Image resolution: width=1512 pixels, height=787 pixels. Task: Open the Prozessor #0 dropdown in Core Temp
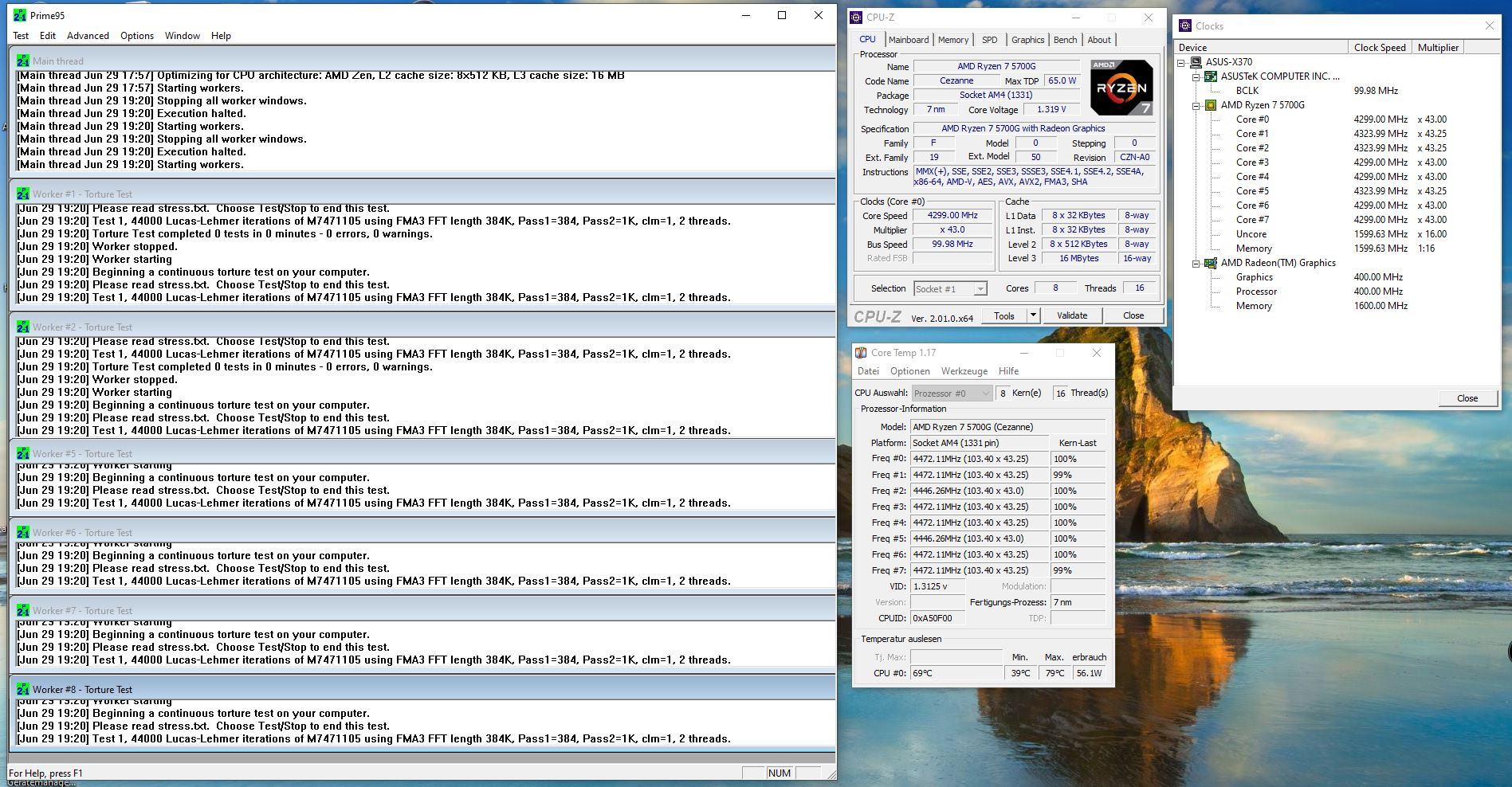986,393
